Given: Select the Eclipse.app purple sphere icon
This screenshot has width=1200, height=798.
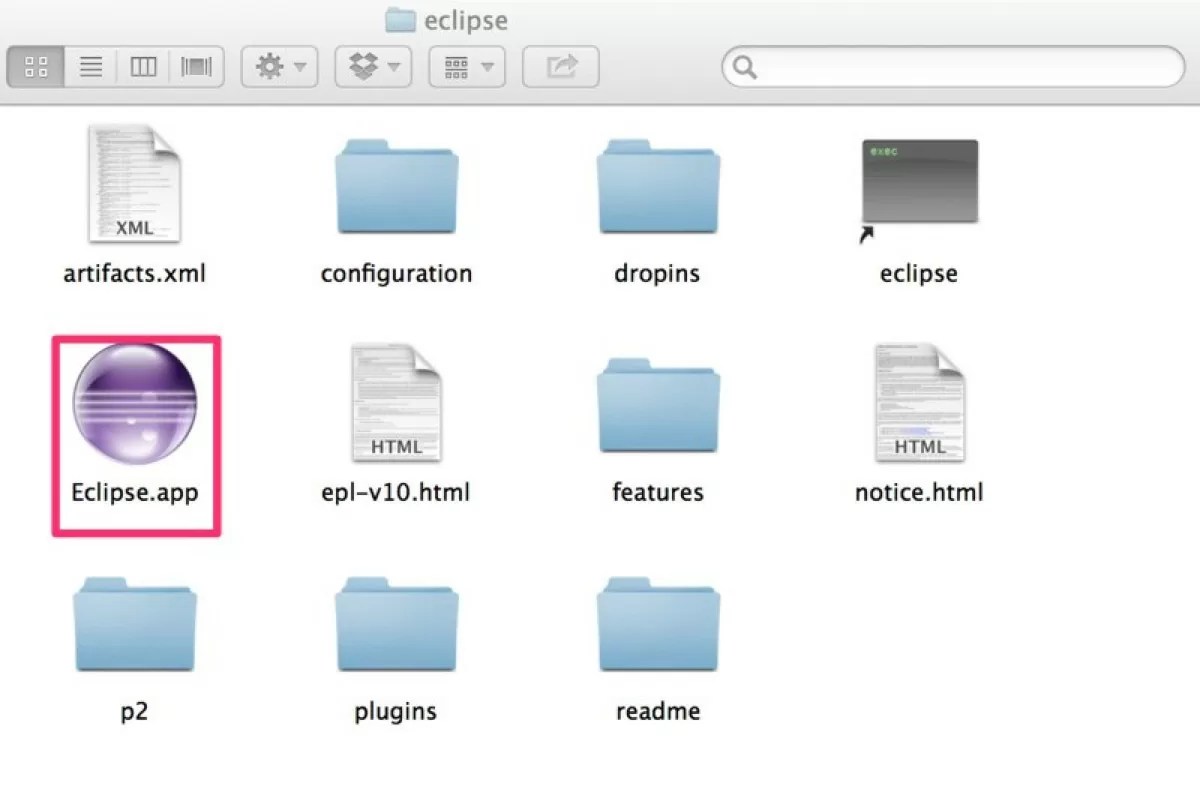Looking at the screenshot, I should [135, 404].
